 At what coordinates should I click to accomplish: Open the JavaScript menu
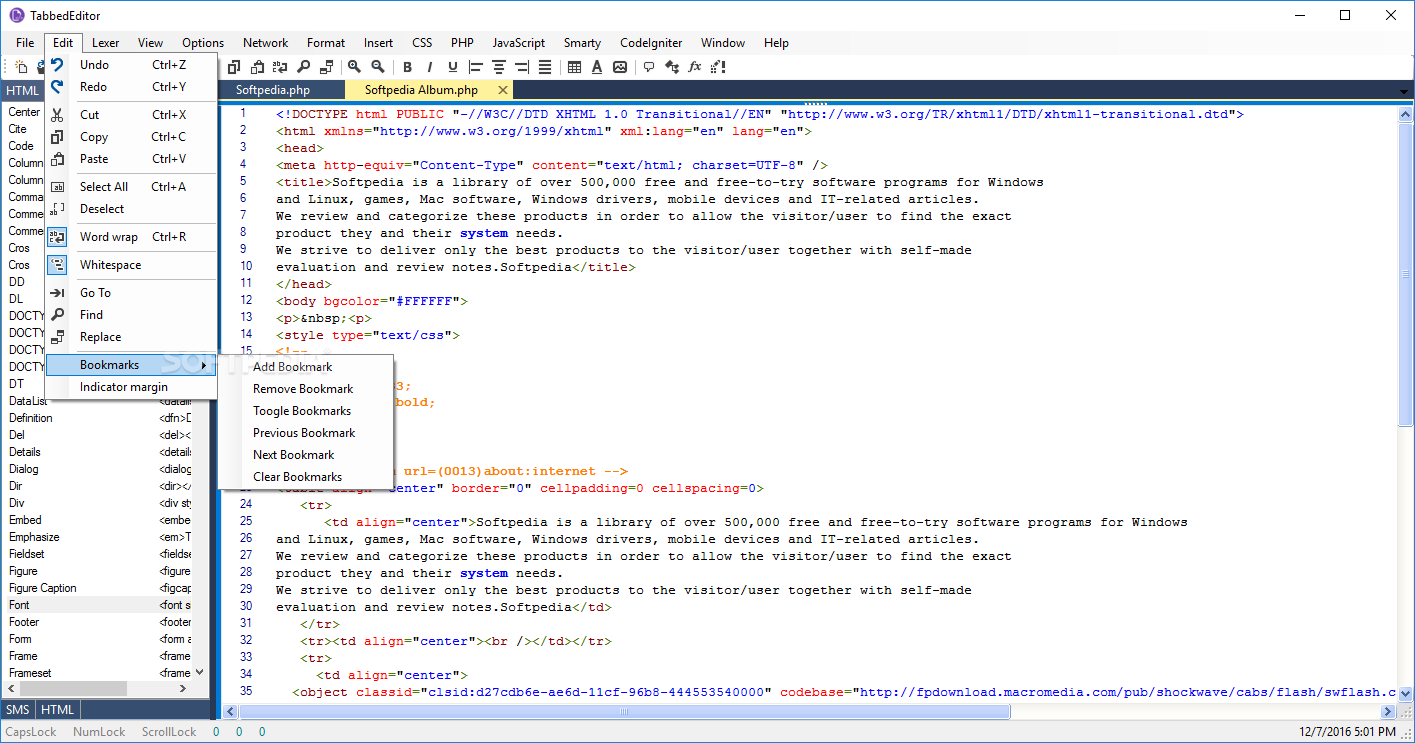pos(518,43)
